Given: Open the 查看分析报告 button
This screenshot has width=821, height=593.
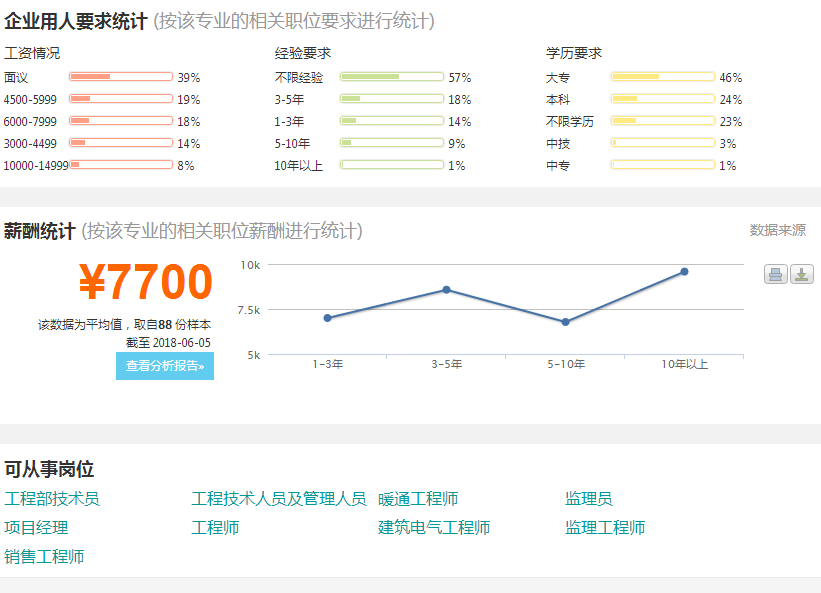Looking at the screenshot, I should pyautogui.click(x=165, y=366).
